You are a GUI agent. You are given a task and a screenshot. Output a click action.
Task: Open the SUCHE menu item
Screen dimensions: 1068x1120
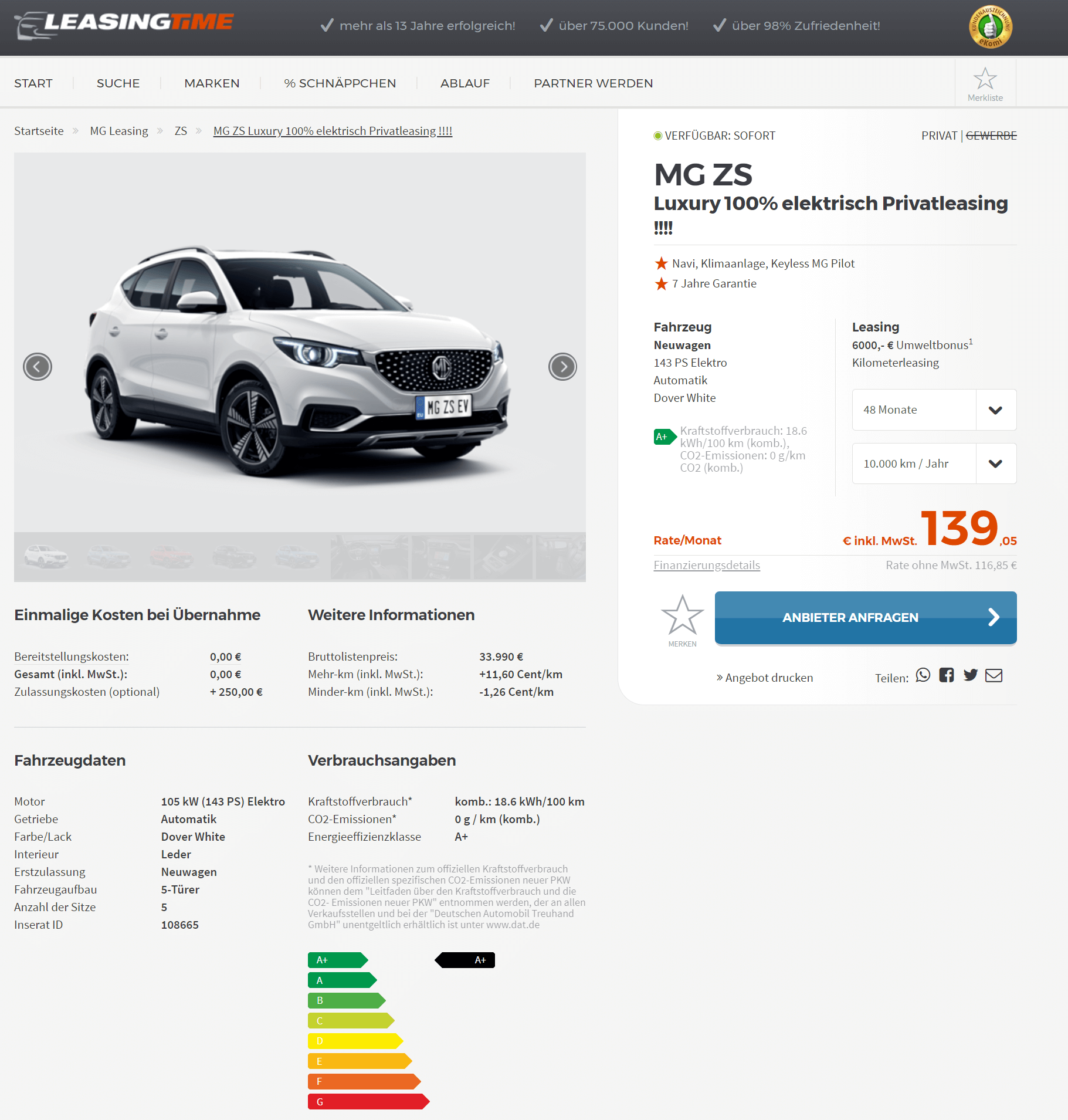coord(118,83)
